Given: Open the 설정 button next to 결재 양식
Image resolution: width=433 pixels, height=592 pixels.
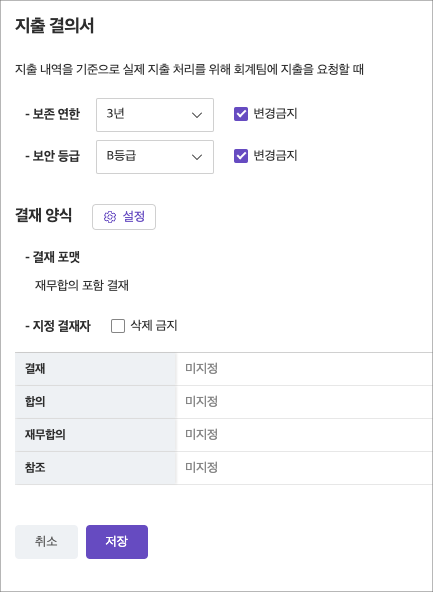Looking at the screenshot, I should click(x=124, y=217).
